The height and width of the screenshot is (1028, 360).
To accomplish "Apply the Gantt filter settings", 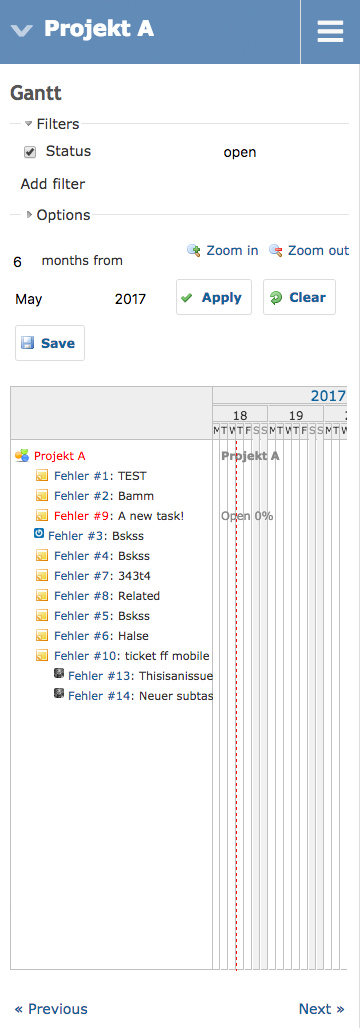I will (214, 297).
